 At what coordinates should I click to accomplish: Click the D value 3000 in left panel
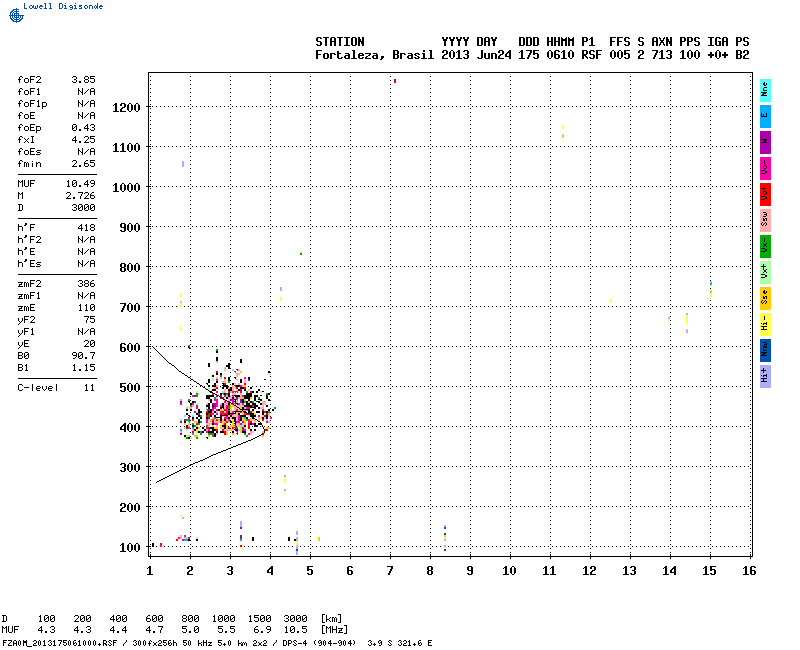tap(83, 208)
